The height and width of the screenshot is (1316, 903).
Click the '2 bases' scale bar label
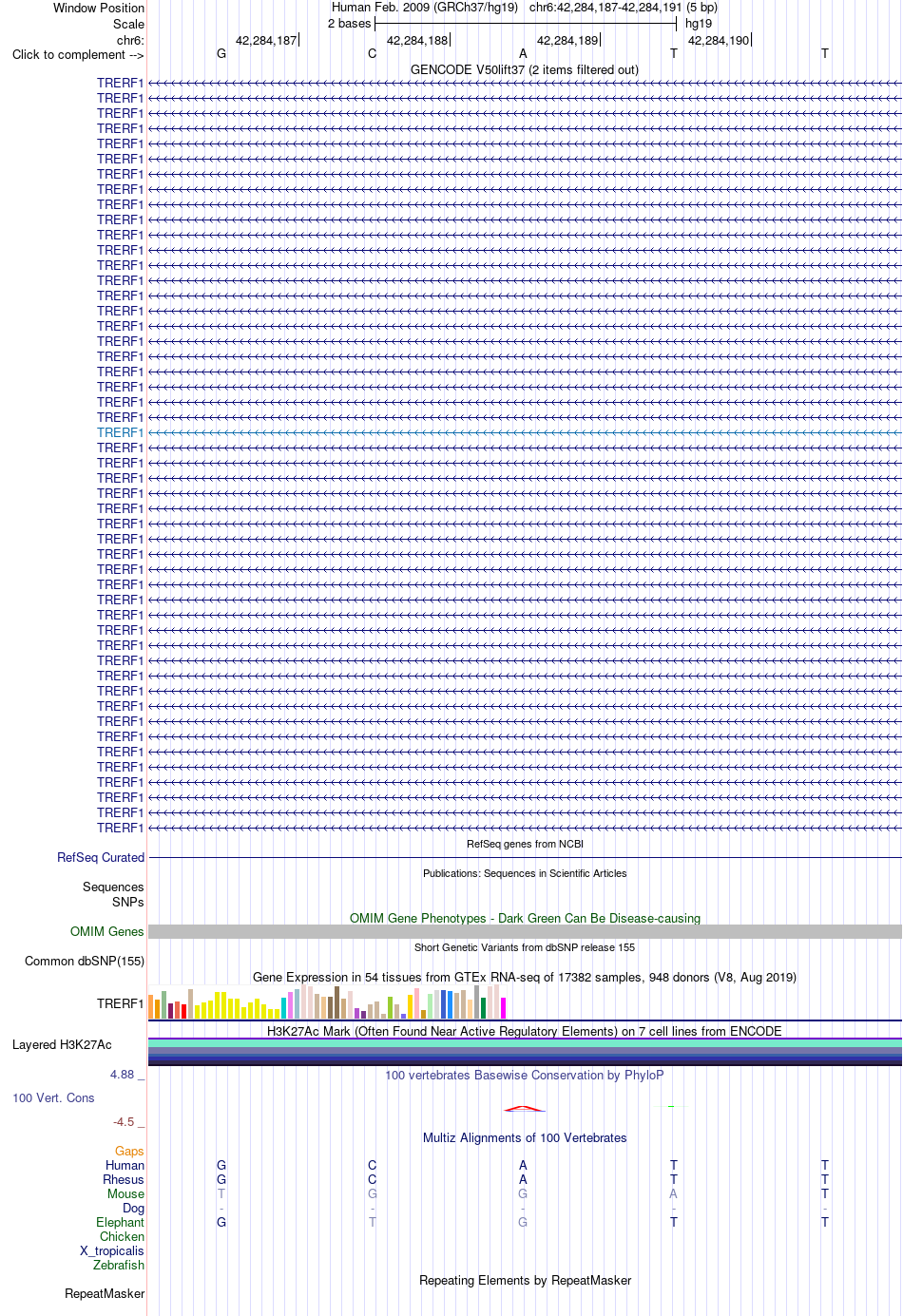pyautogui.click(x=349, y=23)
